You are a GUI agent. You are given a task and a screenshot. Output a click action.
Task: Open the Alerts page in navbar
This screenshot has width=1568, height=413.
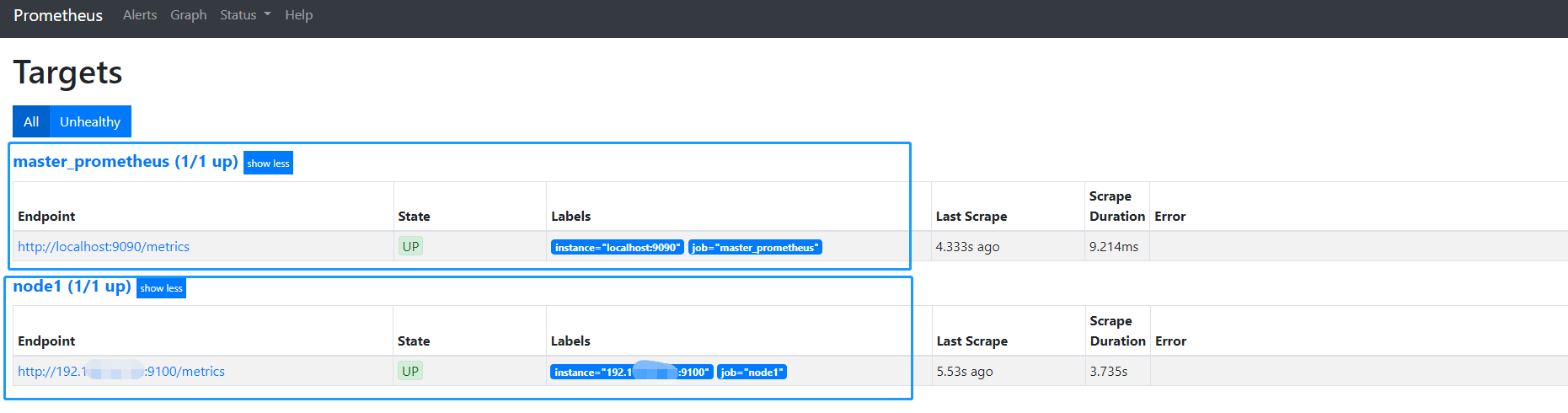(140, 15)
